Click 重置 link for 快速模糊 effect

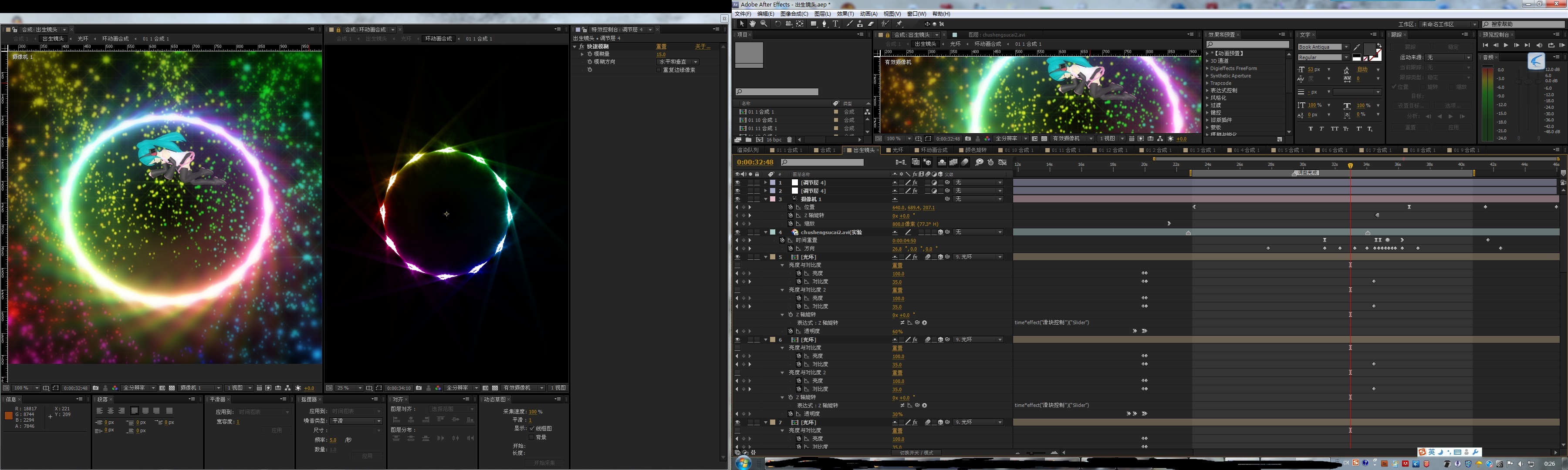[661, 47]
